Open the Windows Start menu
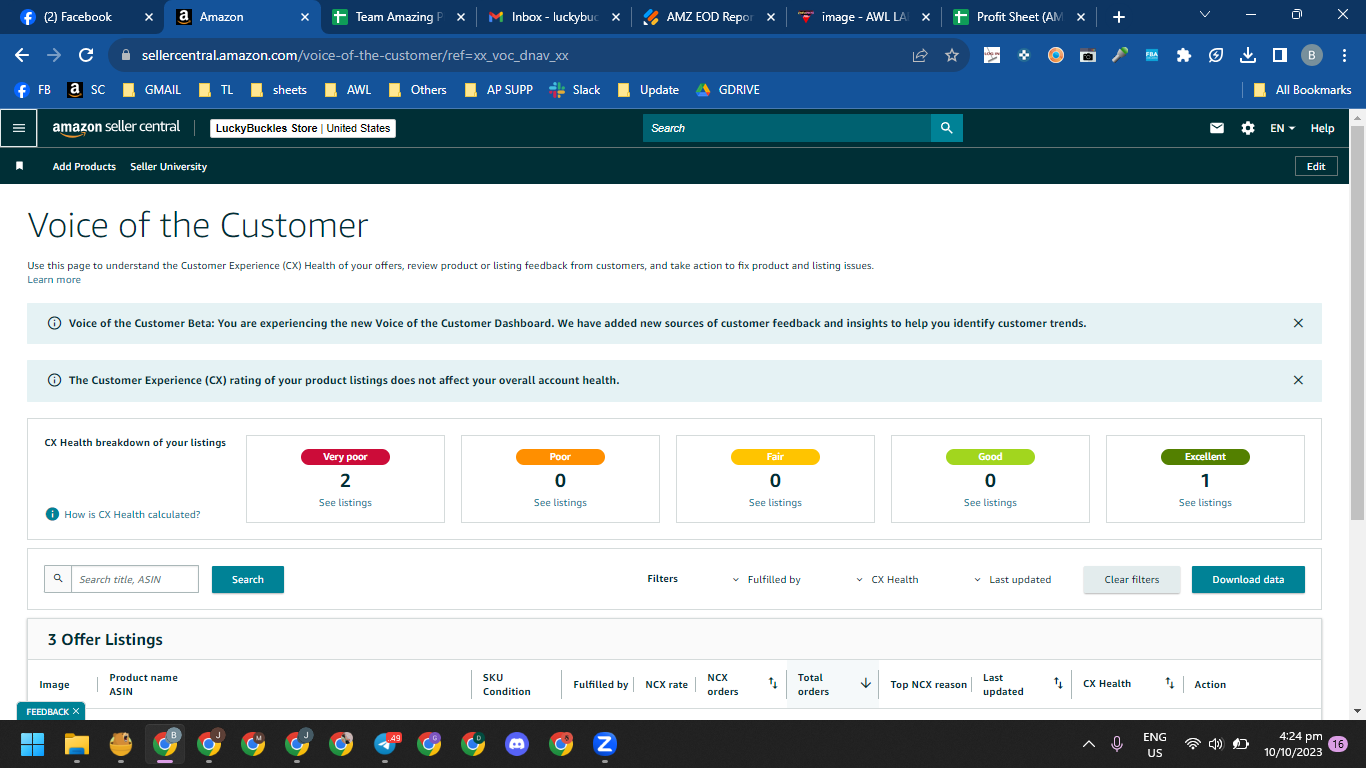Viewport: 1366px width, 768px height. 33,744
